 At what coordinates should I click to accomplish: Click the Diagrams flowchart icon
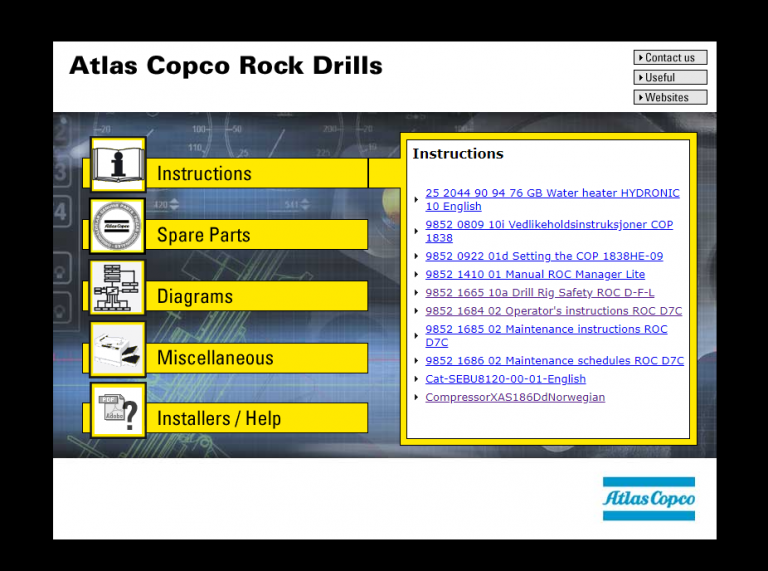[x=118, y=287]
